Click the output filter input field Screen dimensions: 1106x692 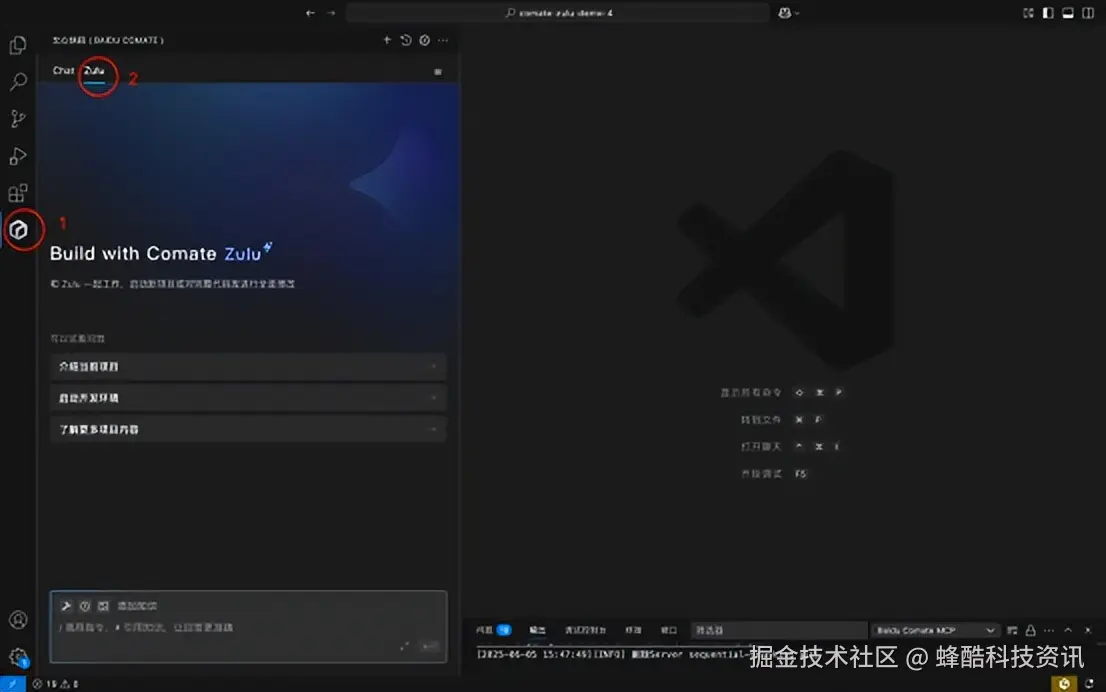[x=779, y=630]
